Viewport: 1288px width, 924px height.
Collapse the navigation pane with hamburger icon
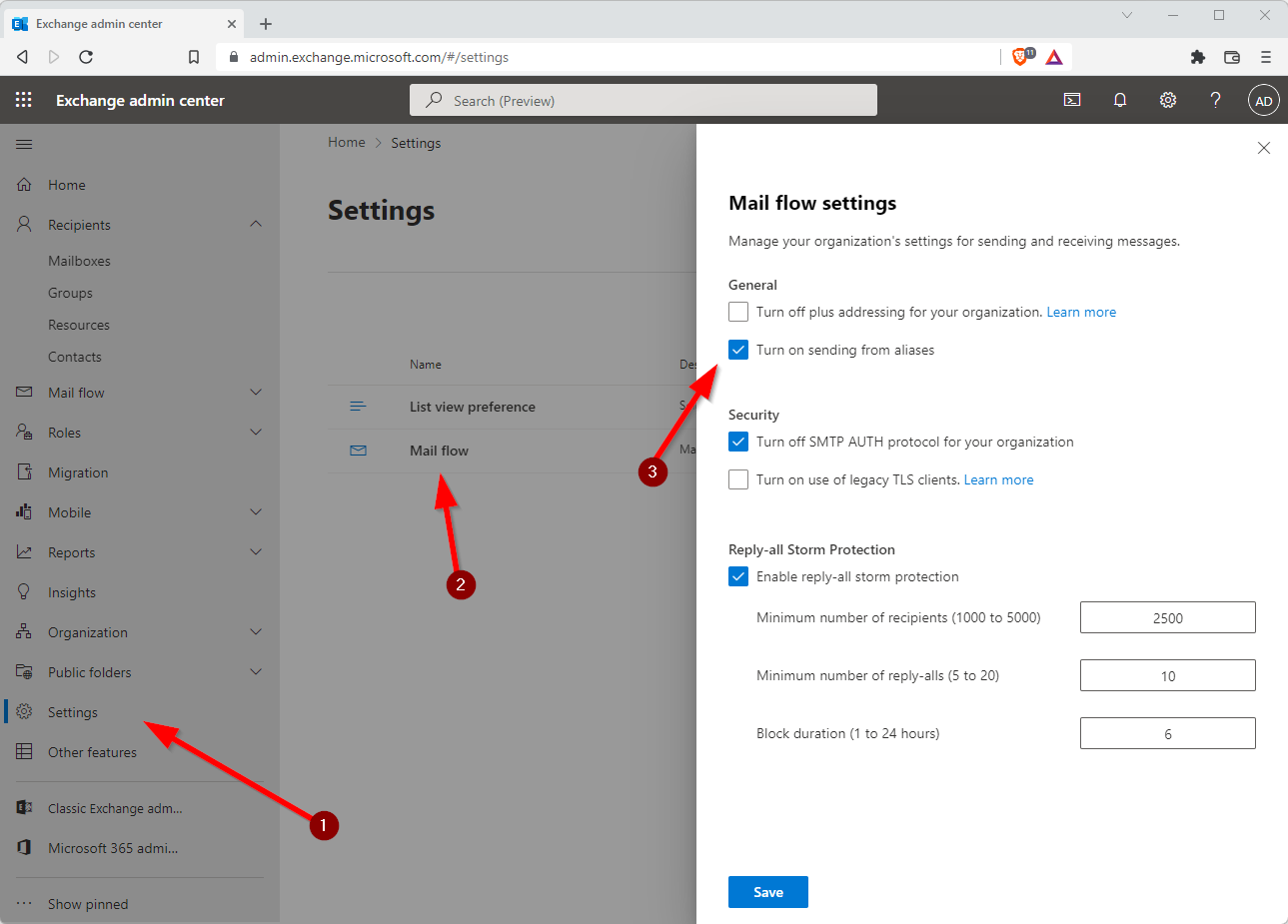click(24, 144)
